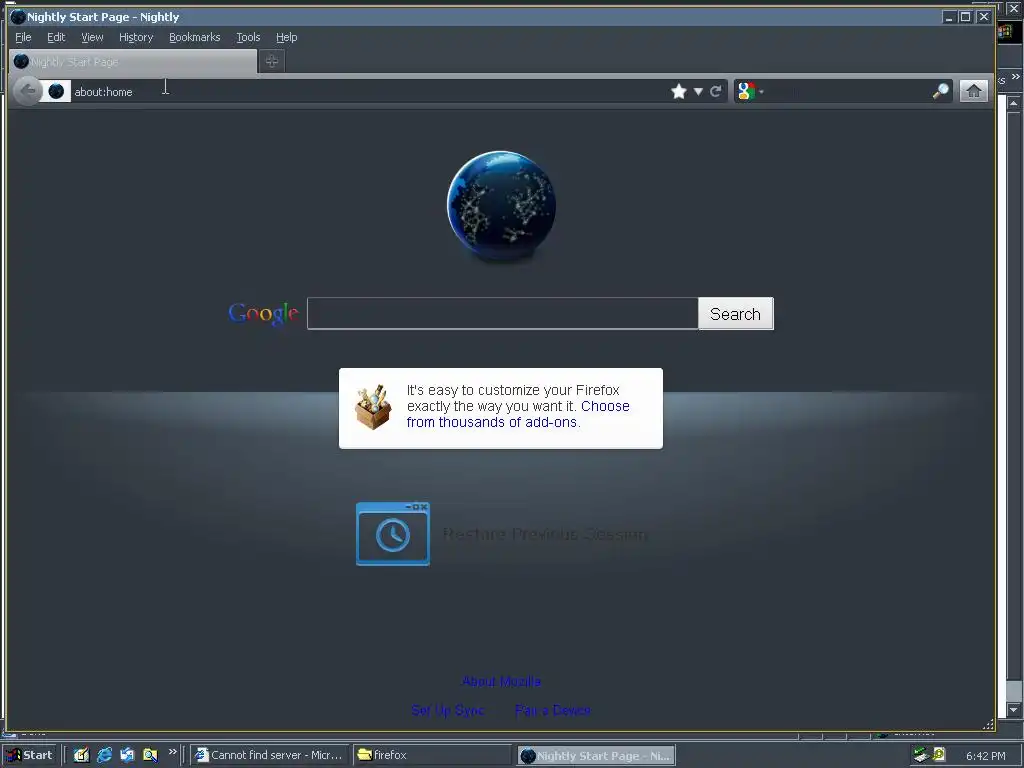Switch to the firefox folder taskbar button

(x=432, y=755)
